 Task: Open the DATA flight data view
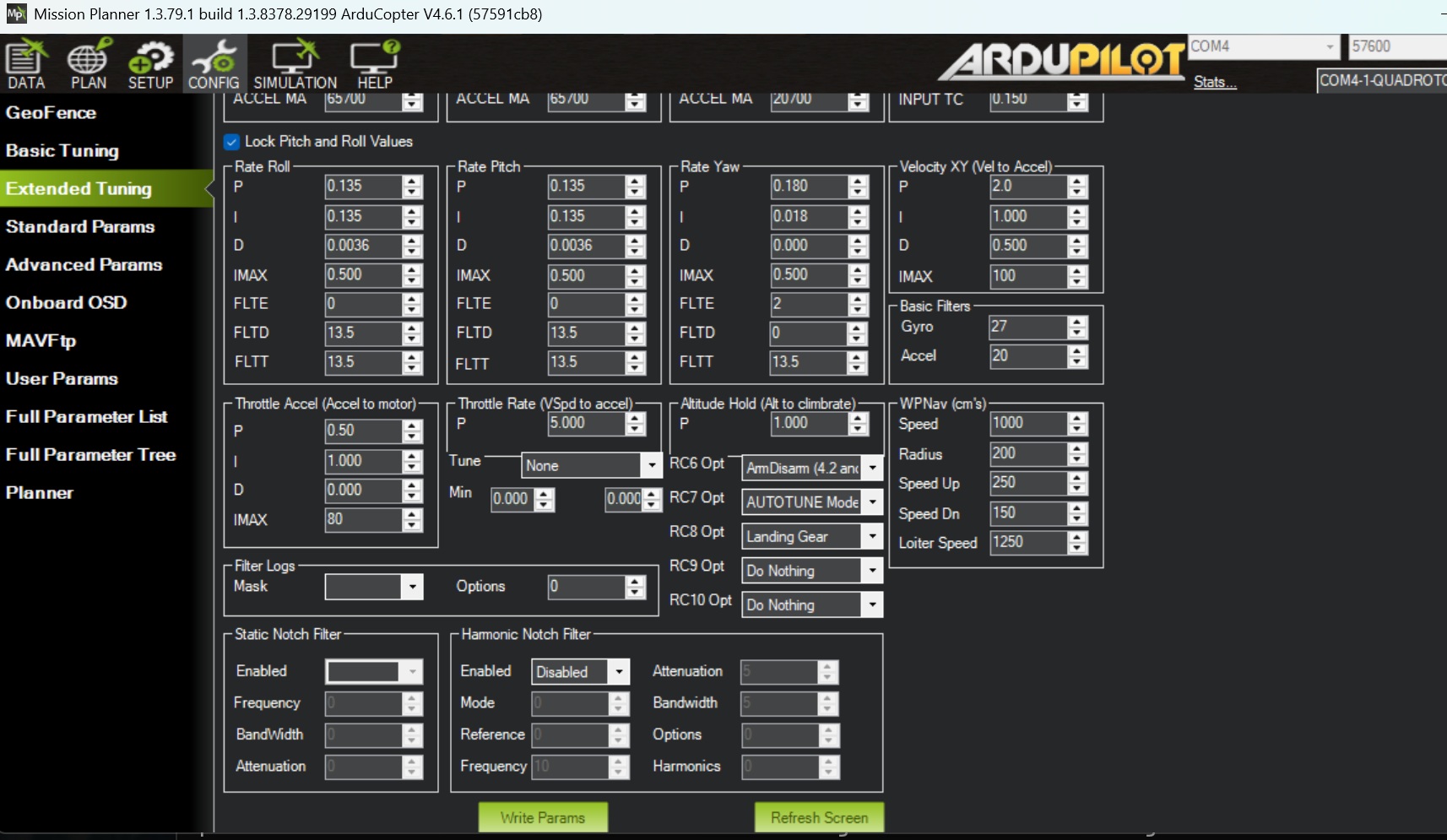point(26,64)
